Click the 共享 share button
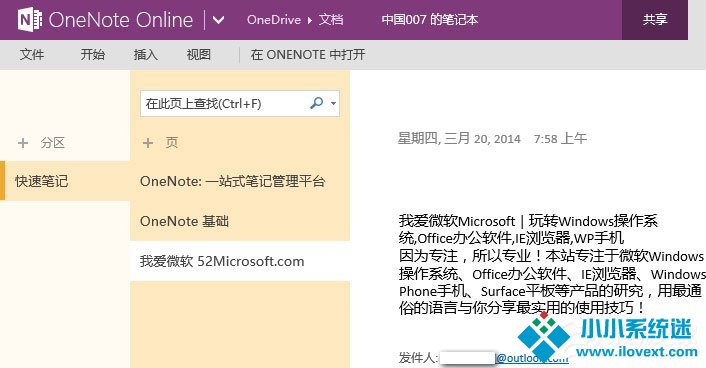706x368 pixels. 655,20
